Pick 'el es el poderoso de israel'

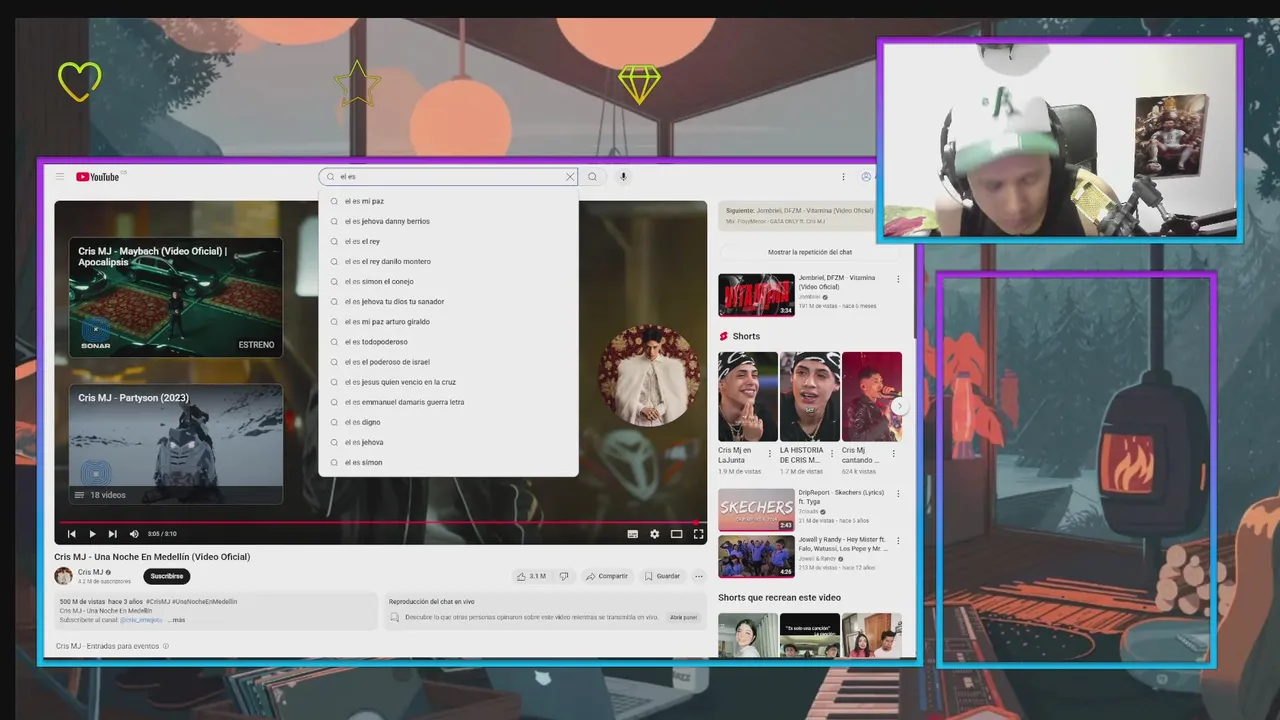448,361
